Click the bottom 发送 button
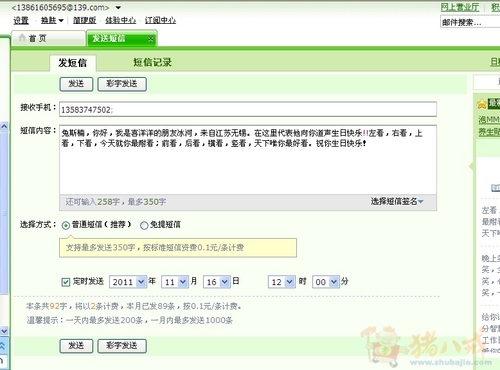 click(76, 346)
